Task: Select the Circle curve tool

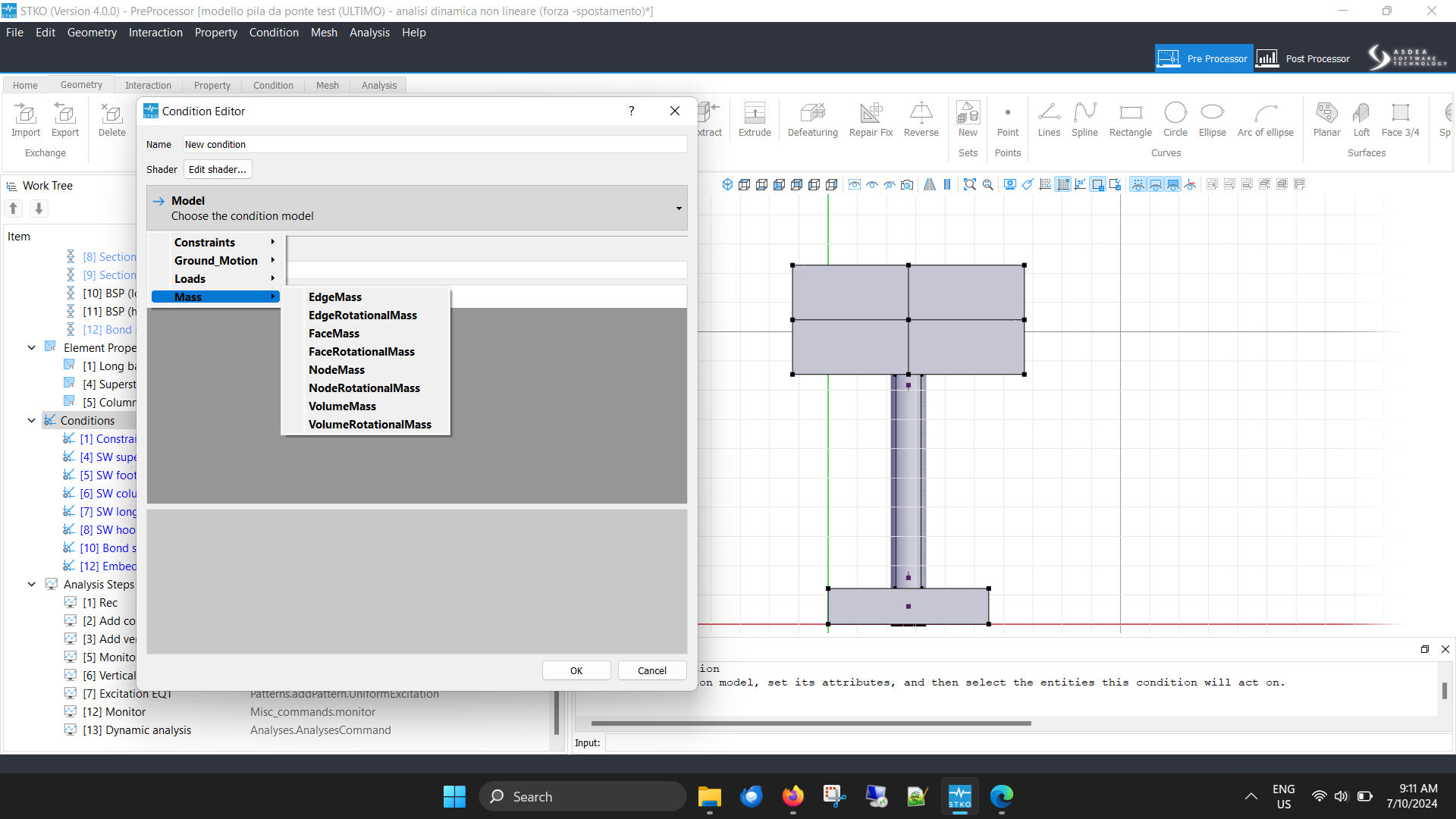Action: tap(1175, 120)
